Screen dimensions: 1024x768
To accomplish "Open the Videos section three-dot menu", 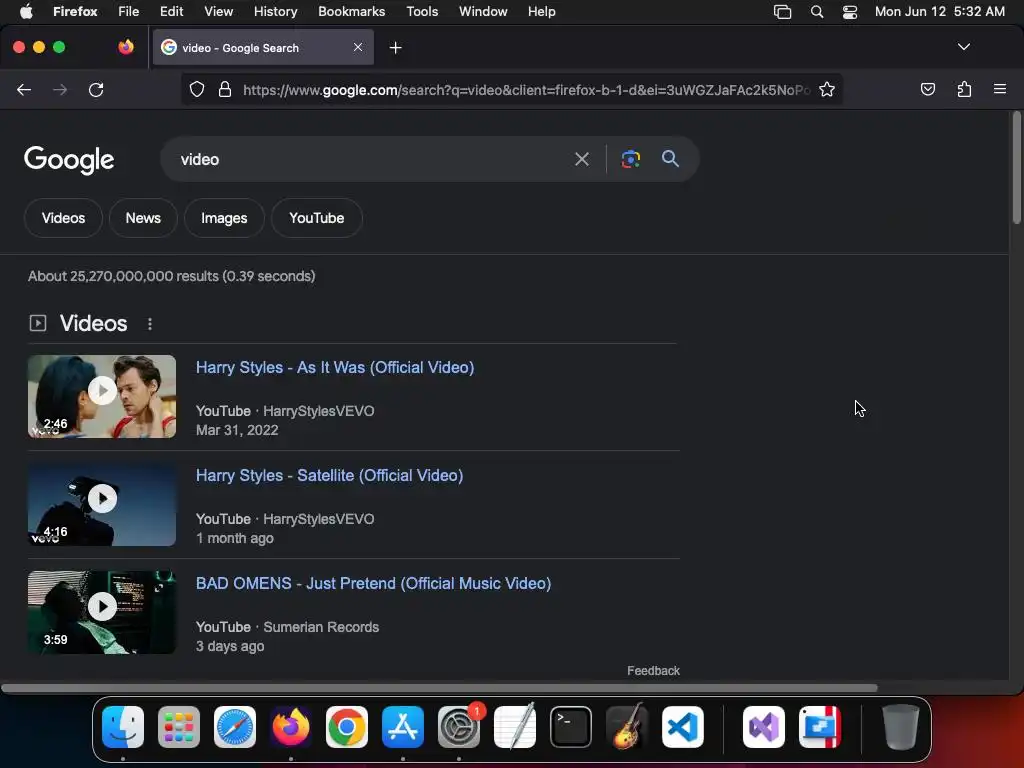I will pos(150,324).
